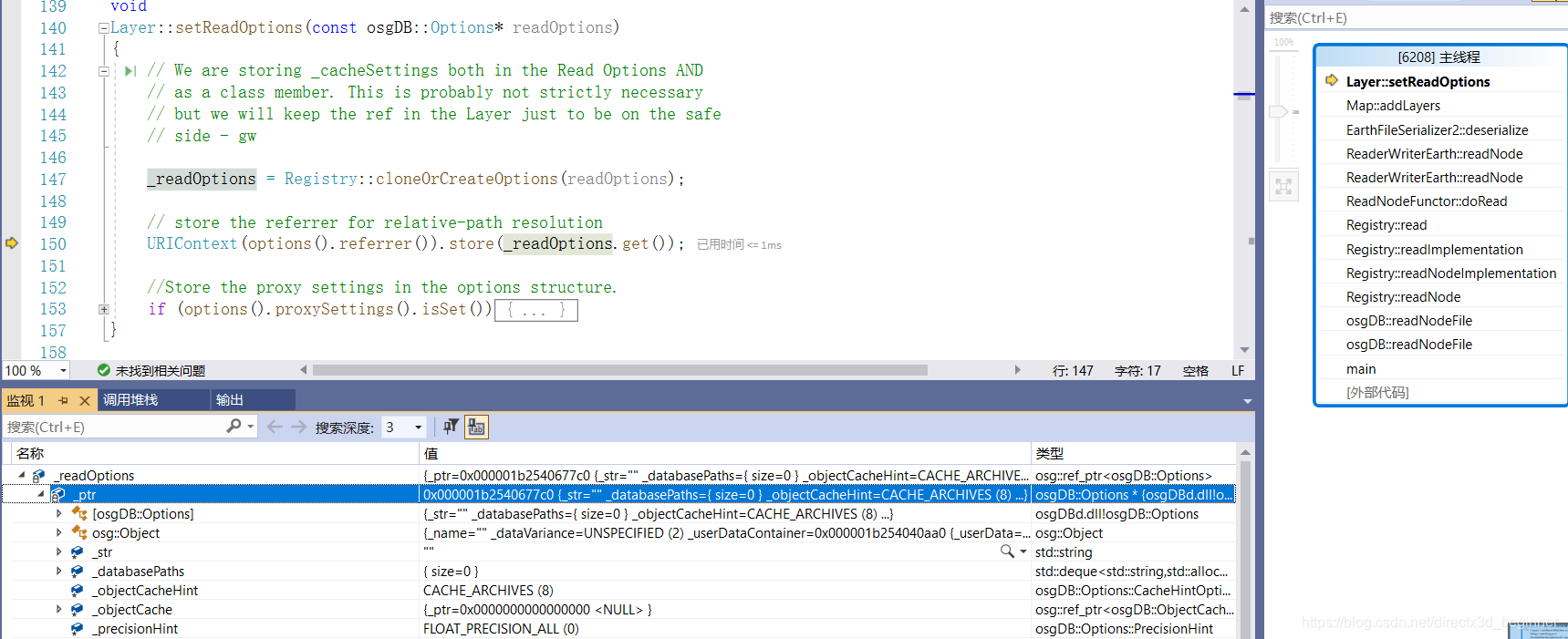Click the 类型 column header
This screenshot has width=1568, height=639.
click(1134, 453)
